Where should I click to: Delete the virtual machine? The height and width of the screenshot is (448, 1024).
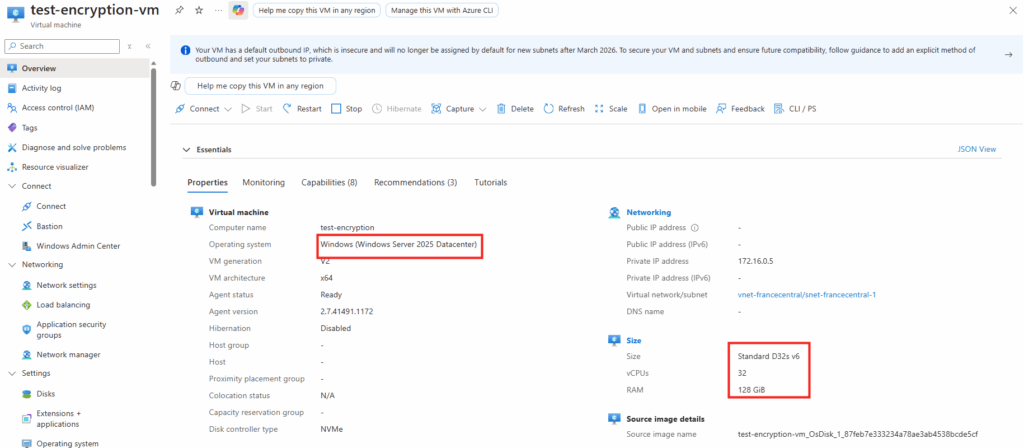pos(515,109)
